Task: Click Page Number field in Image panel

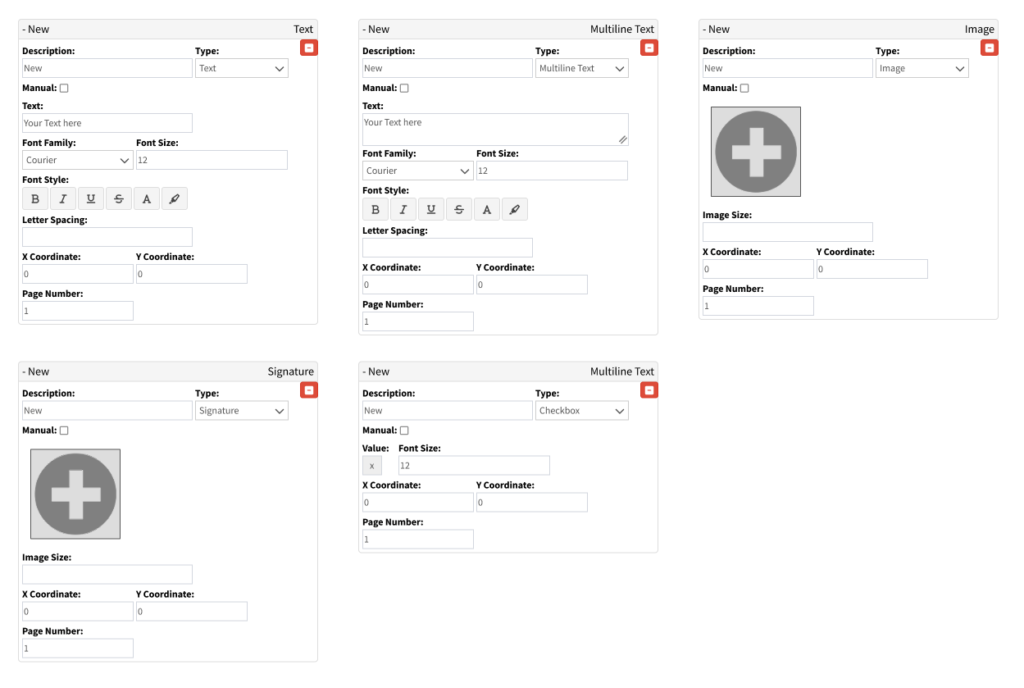Action: point(758,306)
